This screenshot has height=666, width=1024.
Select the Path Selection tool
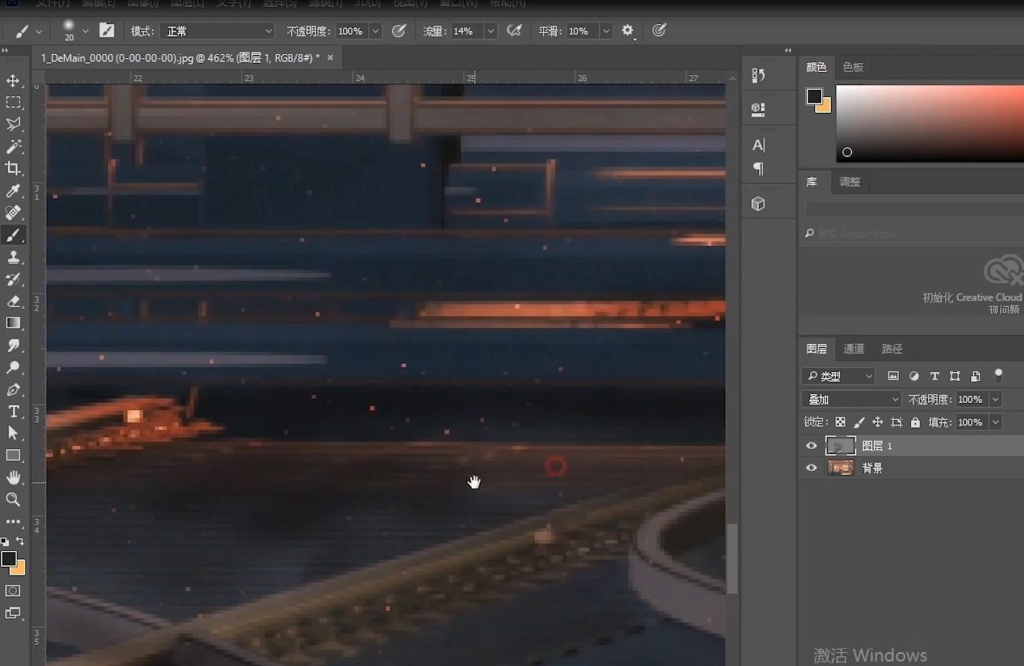pos(13,434)
